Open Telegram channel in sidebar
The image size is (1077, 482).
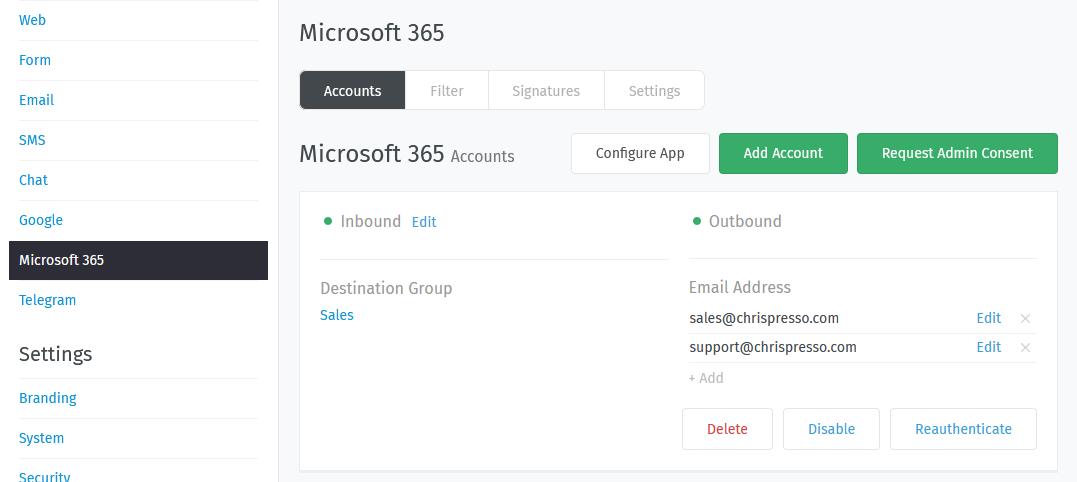(47, 300)
